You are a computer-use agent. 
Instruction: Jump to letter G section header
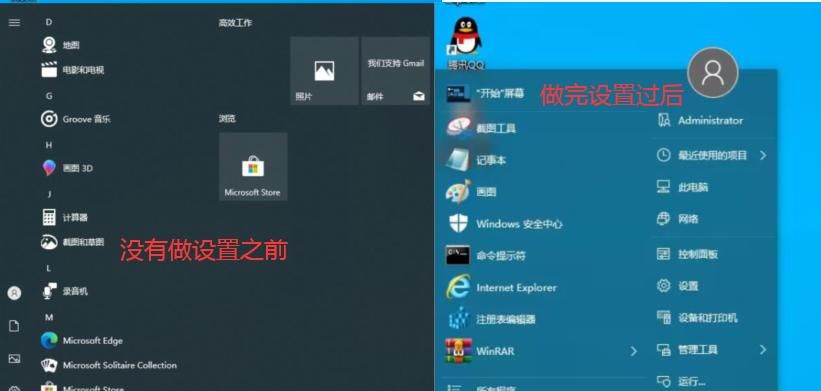[49, 96]
